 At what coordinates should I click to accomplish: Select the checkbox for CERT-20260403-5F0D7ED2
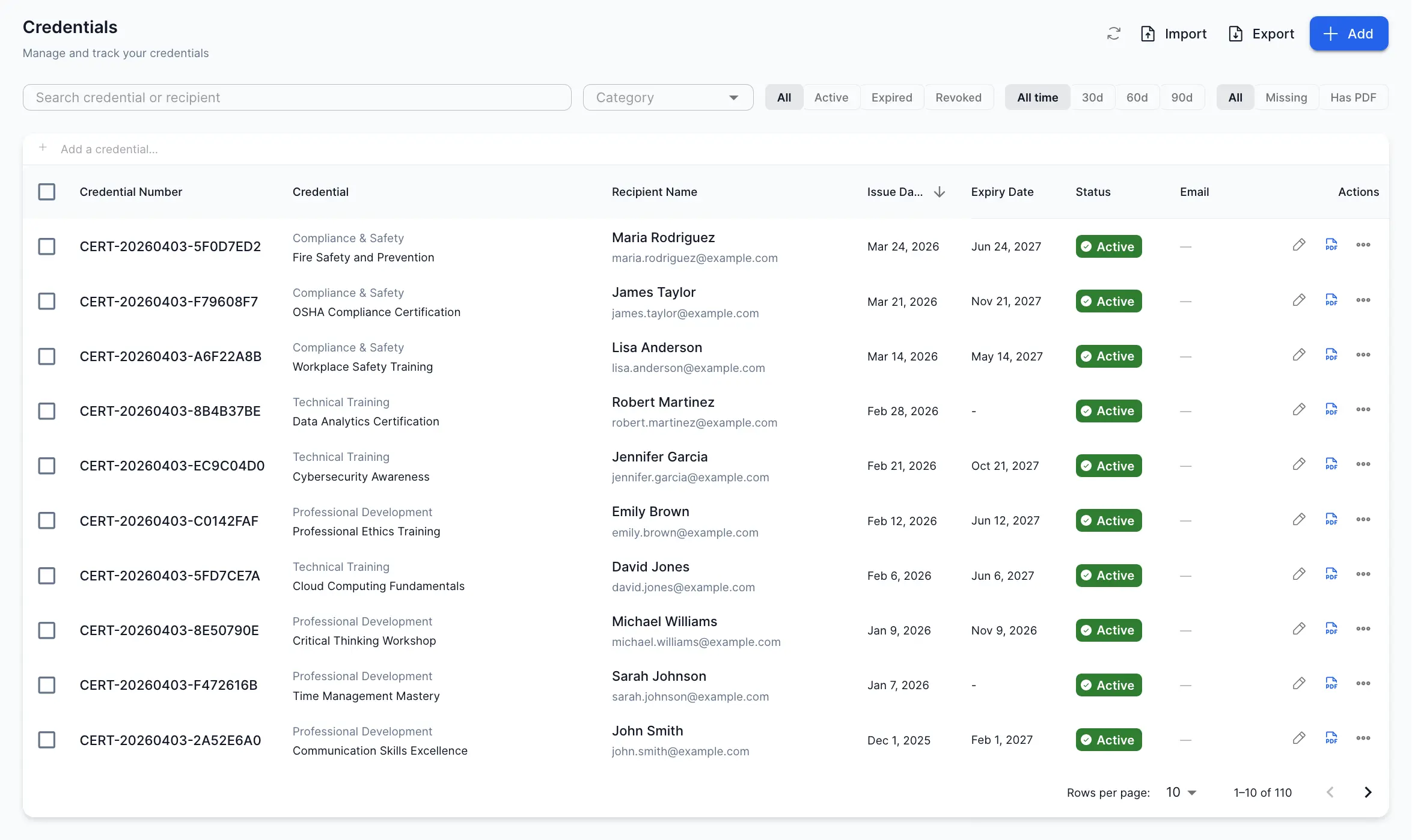[47, 246]
